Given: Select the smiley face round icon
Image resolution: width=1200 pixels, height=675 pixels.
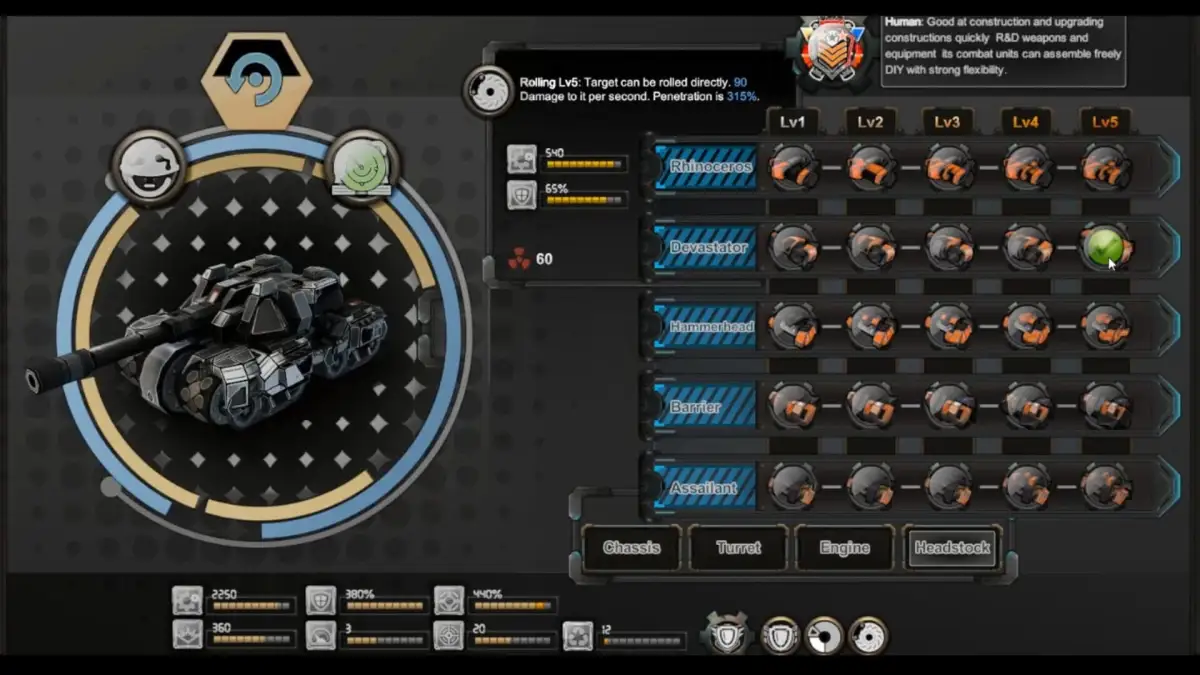Looking at the screenshot, I should tap(148, 165).
